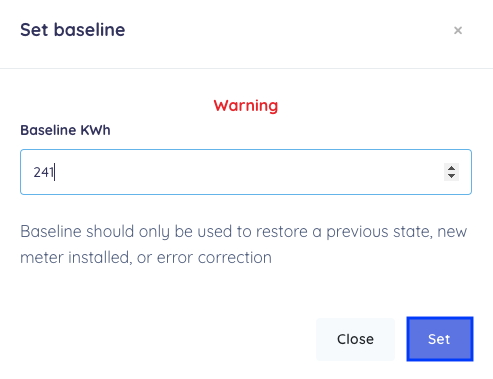This screenshot has height=379, width=493.
Task: Click the Set baseline dialog title
Action: 73,30
